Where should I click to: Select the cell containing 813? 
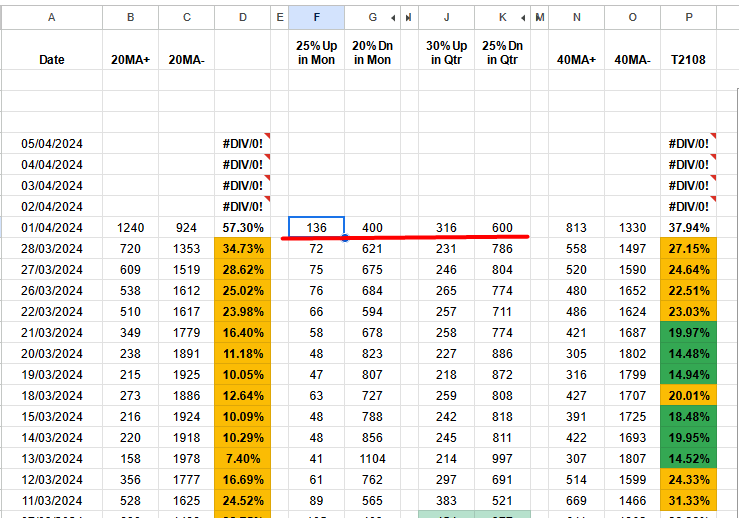(x=576, y=228)
